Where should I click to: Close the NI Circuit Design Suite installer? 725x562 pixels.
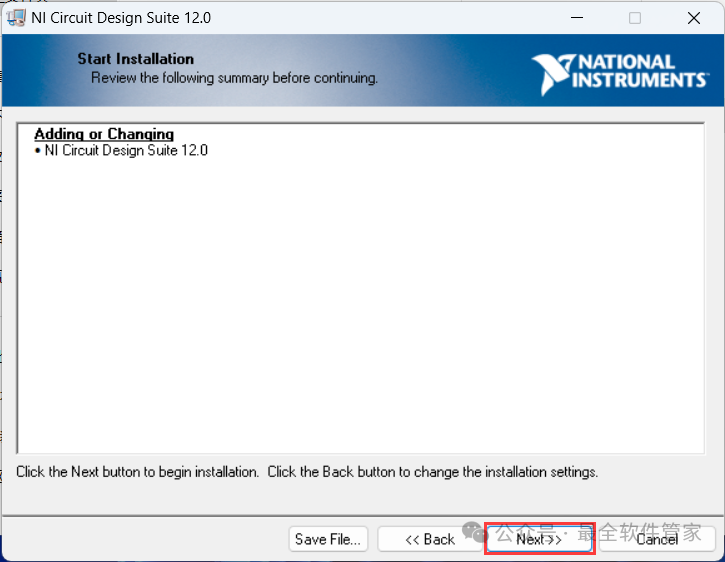[694, 18]
